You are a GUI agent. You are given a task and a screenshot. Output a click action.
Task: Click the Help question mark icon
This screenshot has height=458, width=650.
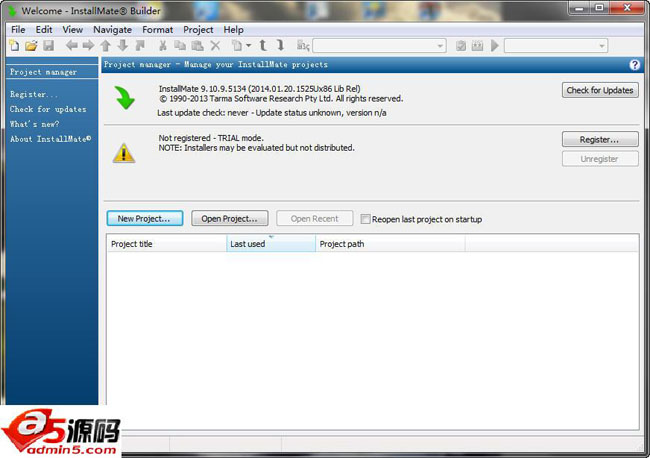click(634, 65)
